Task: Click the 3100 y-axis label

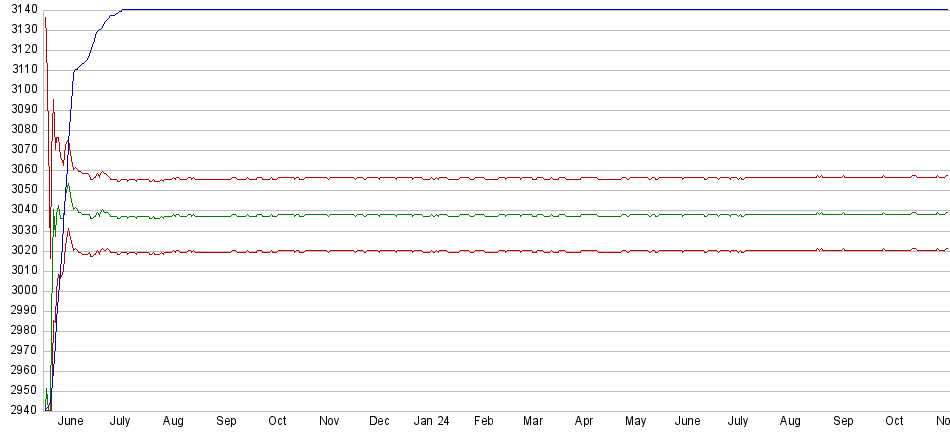Action: [x=19, y=89]
